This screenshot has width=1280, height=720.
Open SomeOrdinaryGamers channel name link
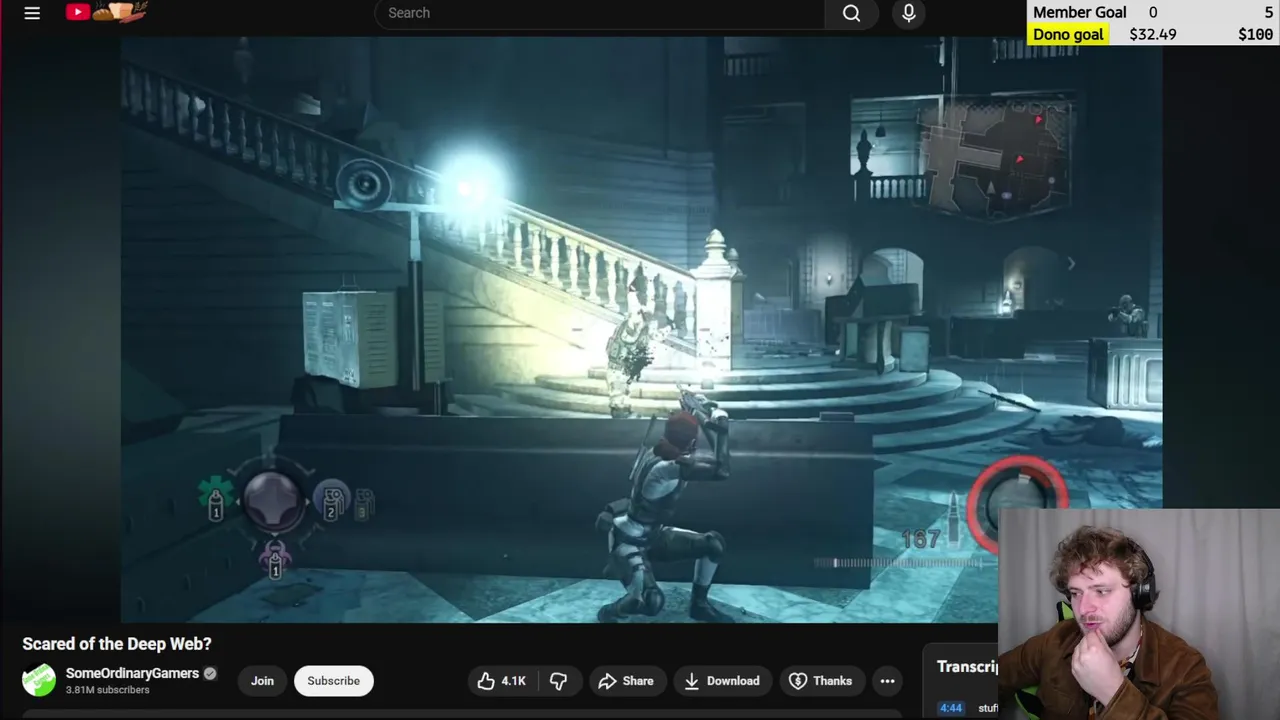pyautogui.click(x=132, y=673)
